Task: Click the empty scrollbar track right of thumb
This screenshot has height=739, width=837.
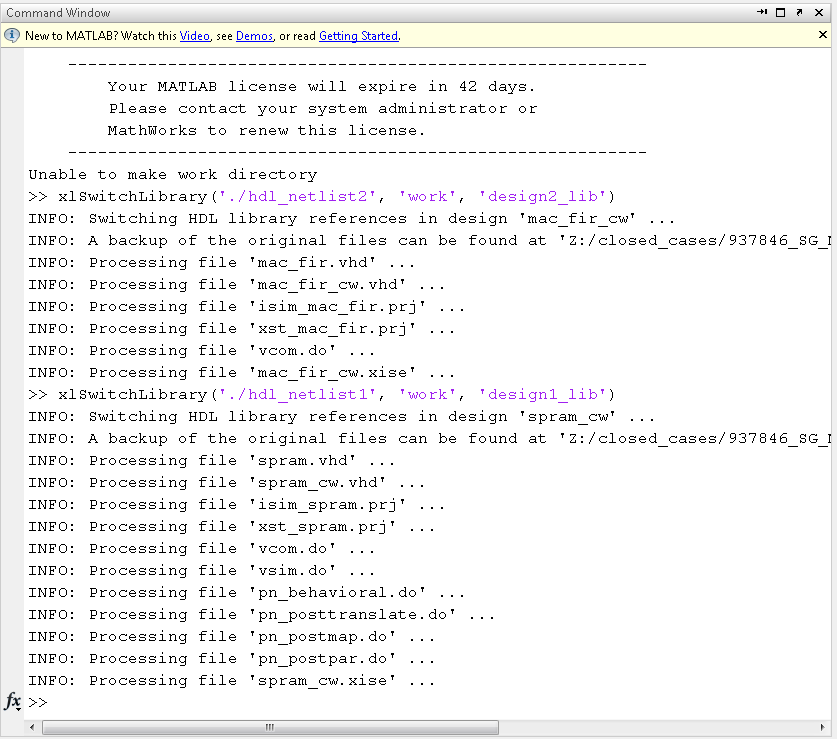Action: click(650, 728)
